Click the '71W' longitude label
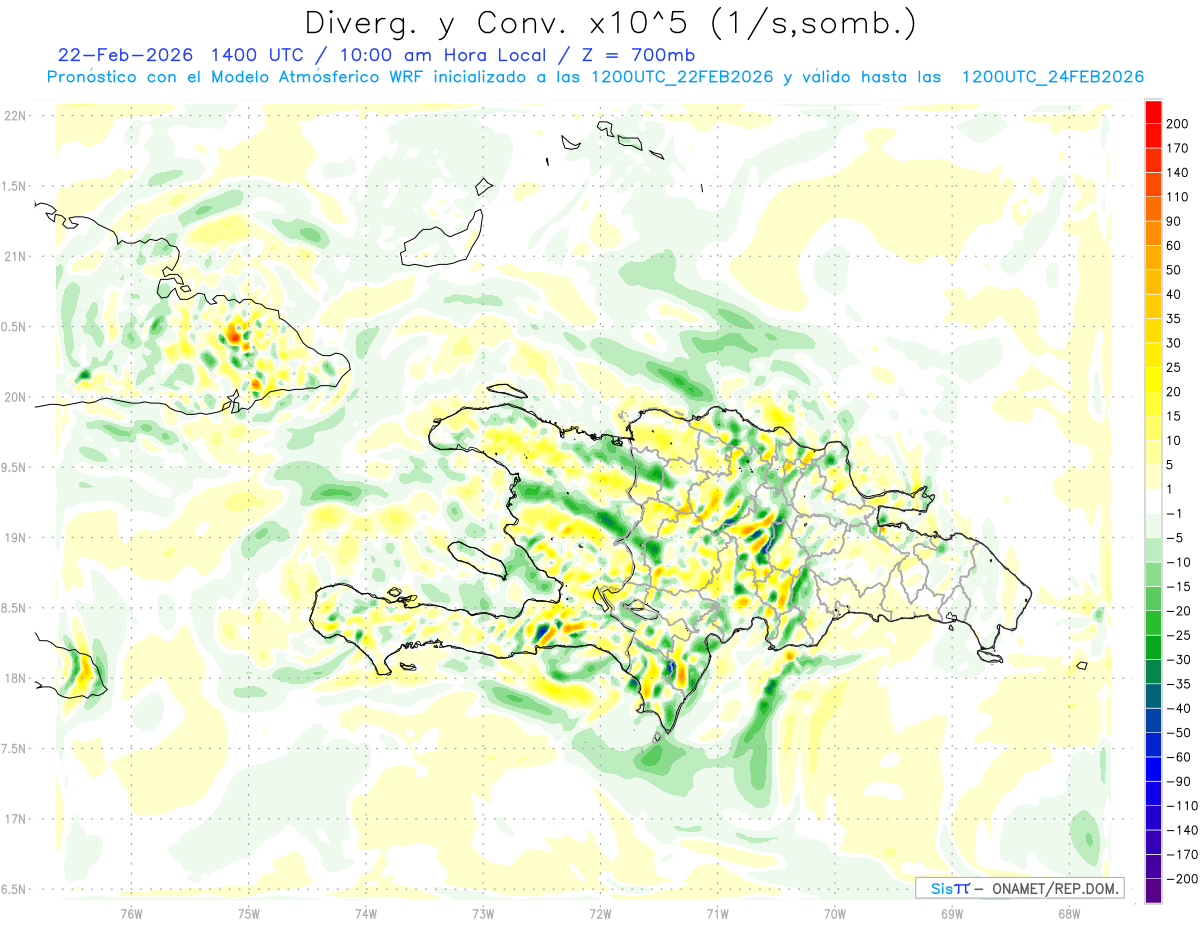 [717, 912]
